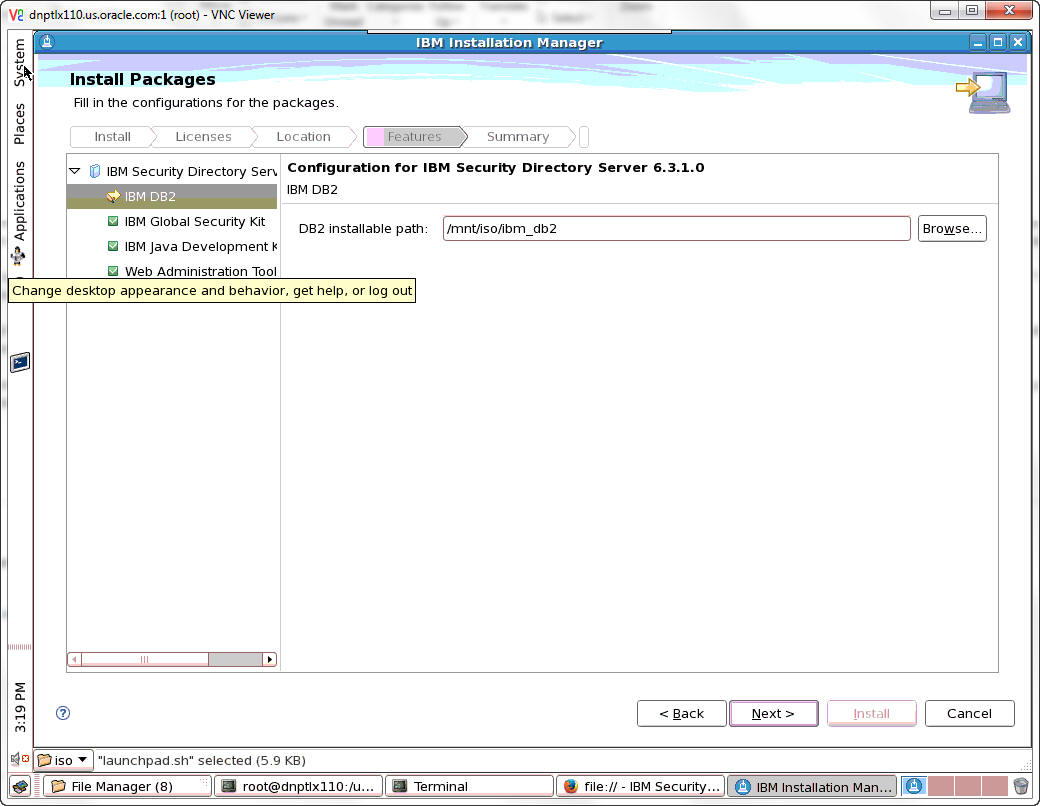
Task: Switch to file:// - IBM Security taskbar window
Action: click(641, 786)
